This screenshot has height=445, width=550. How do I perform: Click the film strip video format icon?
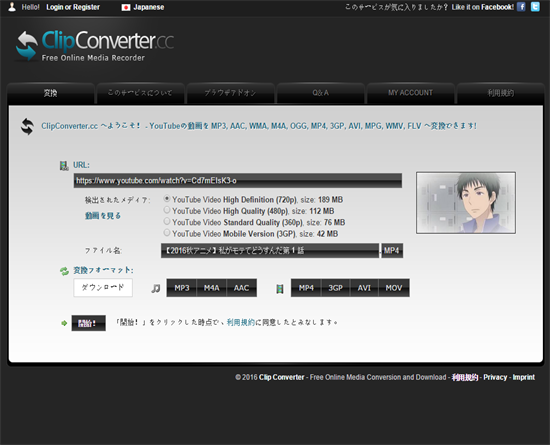pos(280,289)
